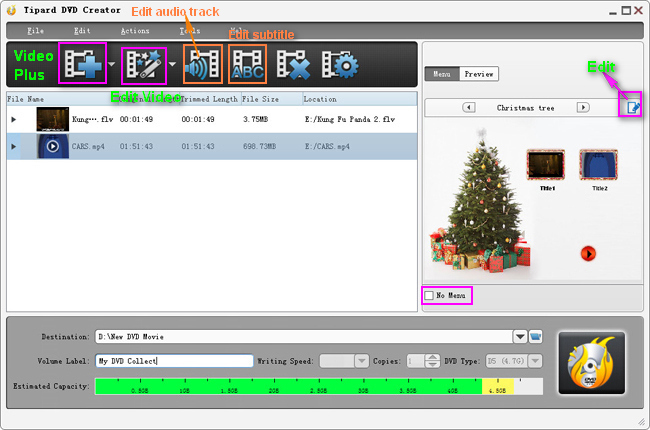Click the Christmas tree template name
The image size is (650, 430).
525,108
